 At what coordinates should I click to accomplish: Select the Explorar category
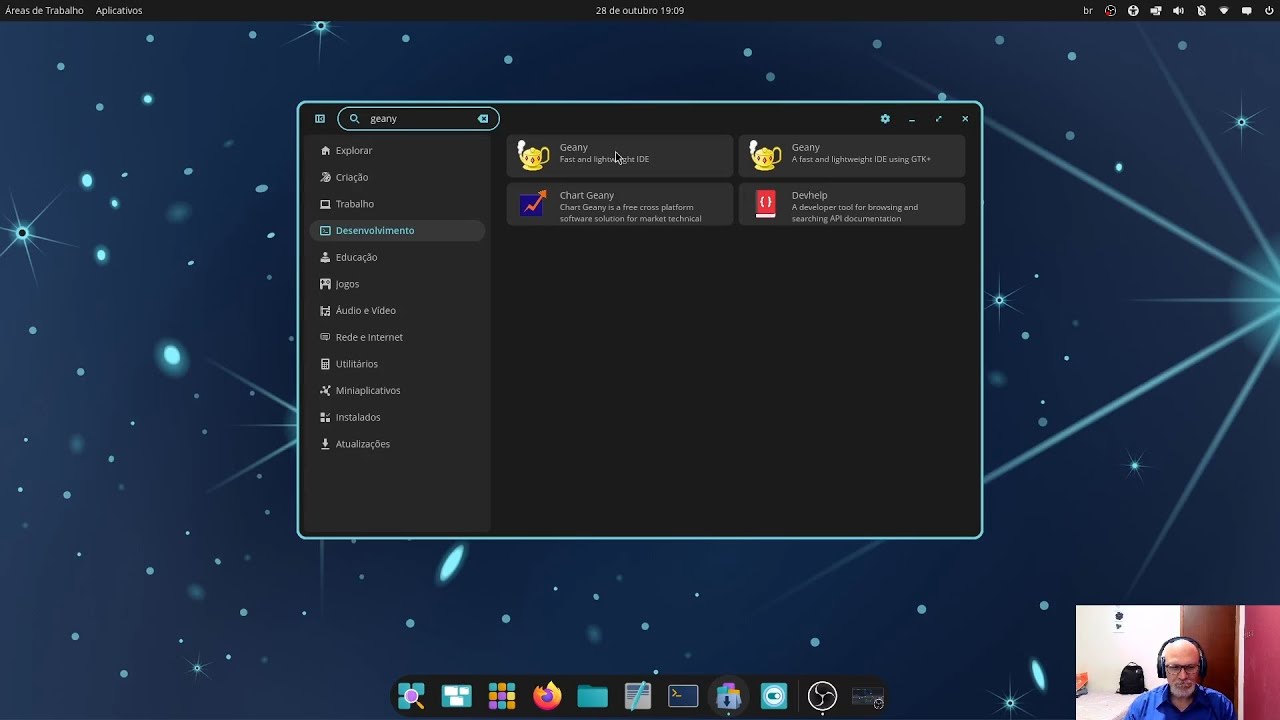(397, 150)
